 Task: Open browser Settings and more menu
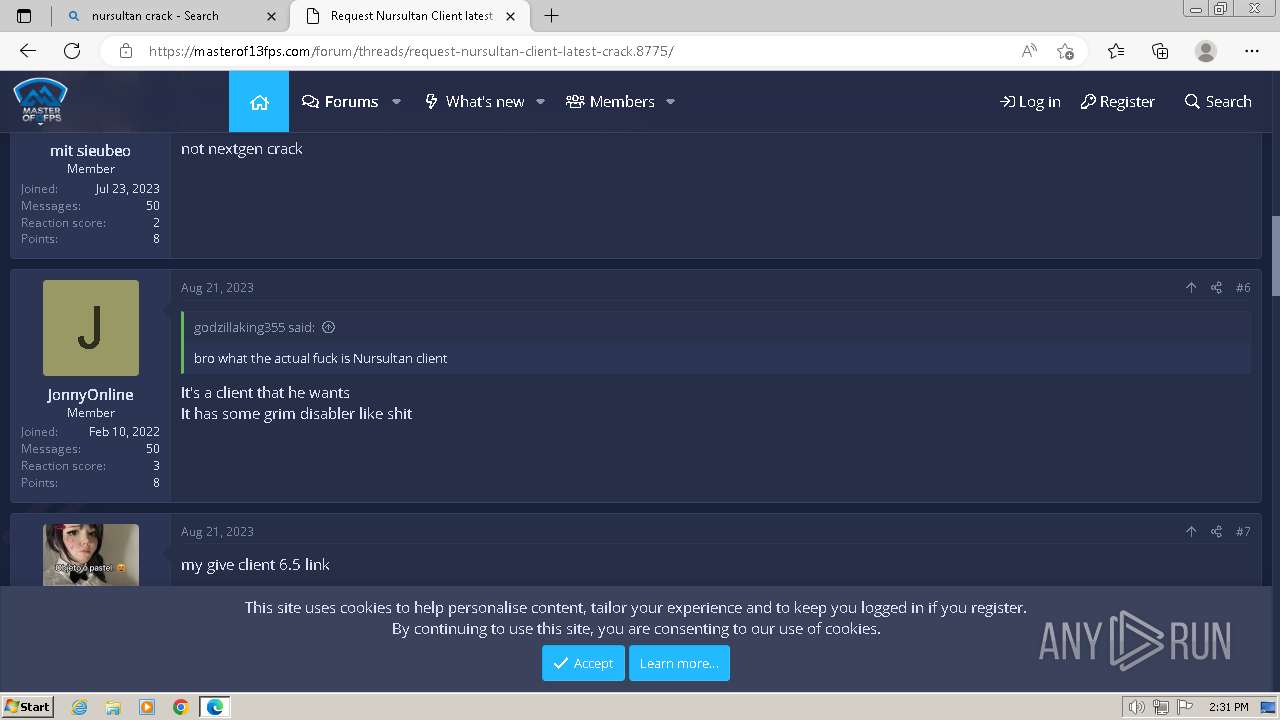[1252, 51]
